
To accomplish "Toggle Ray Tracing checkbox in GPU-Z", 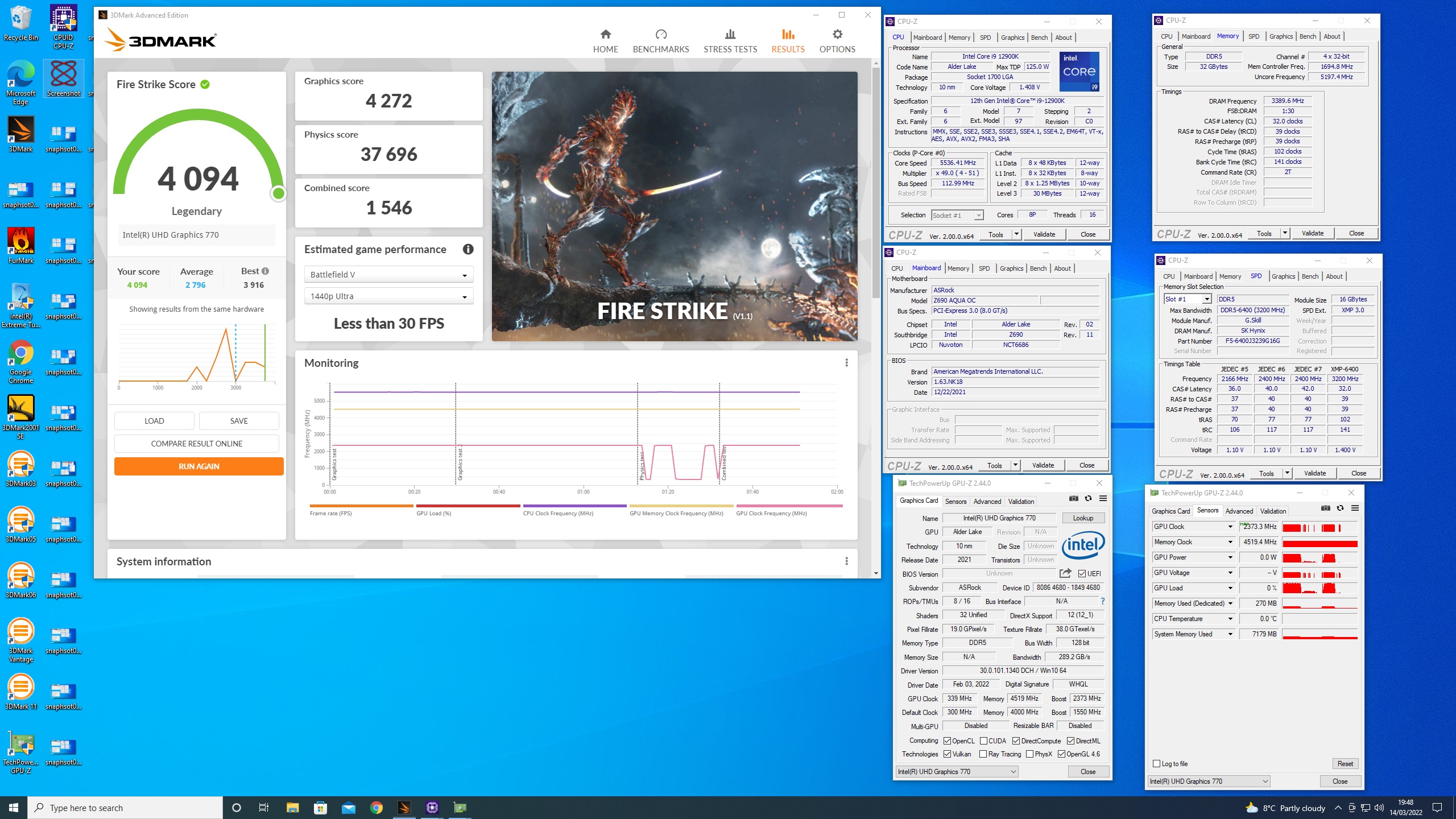I will [x=983, y=754].
